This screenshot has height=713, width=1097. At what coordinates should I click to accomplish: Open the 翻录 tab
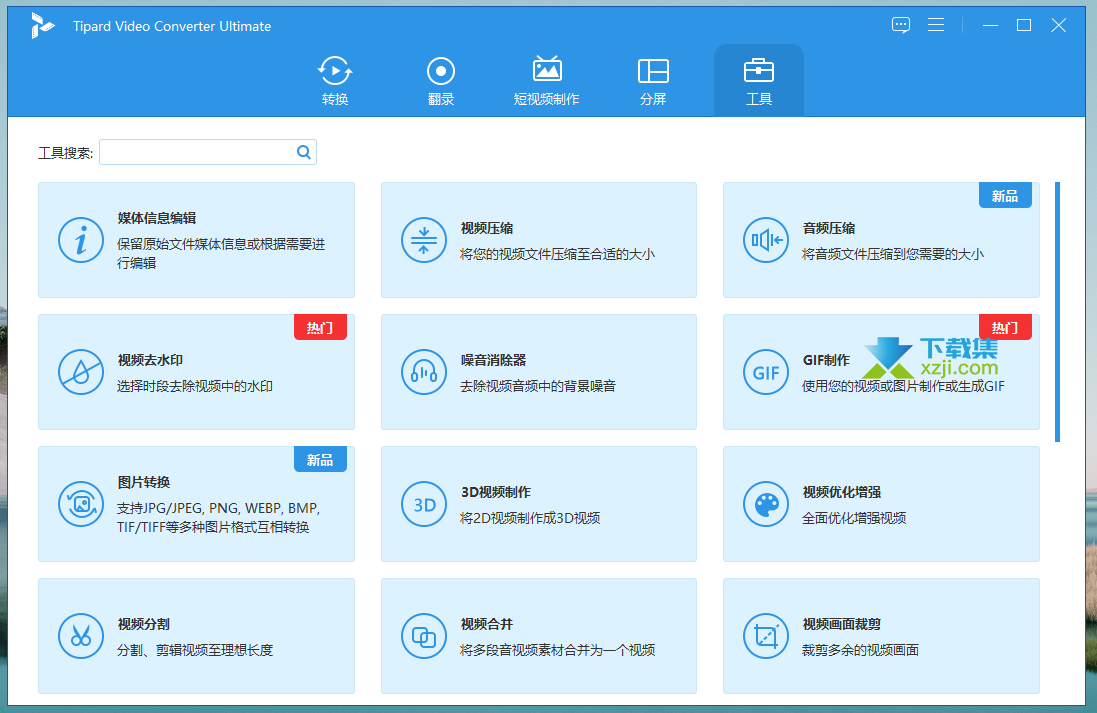pyautogui.click(x=441, y=81)
